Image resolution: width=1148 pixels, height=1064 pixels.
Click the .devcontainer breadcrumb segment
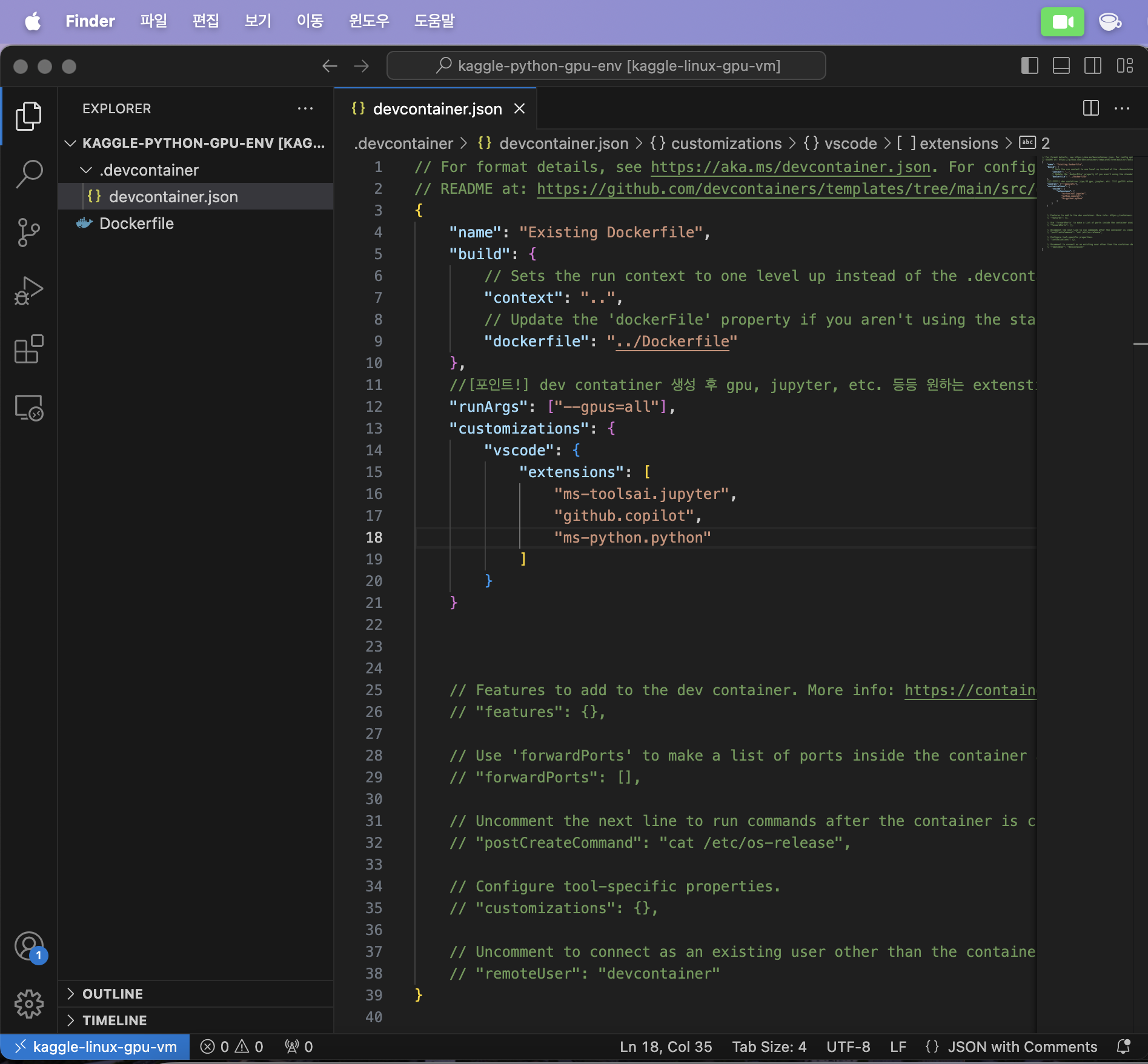pos(403,144)
